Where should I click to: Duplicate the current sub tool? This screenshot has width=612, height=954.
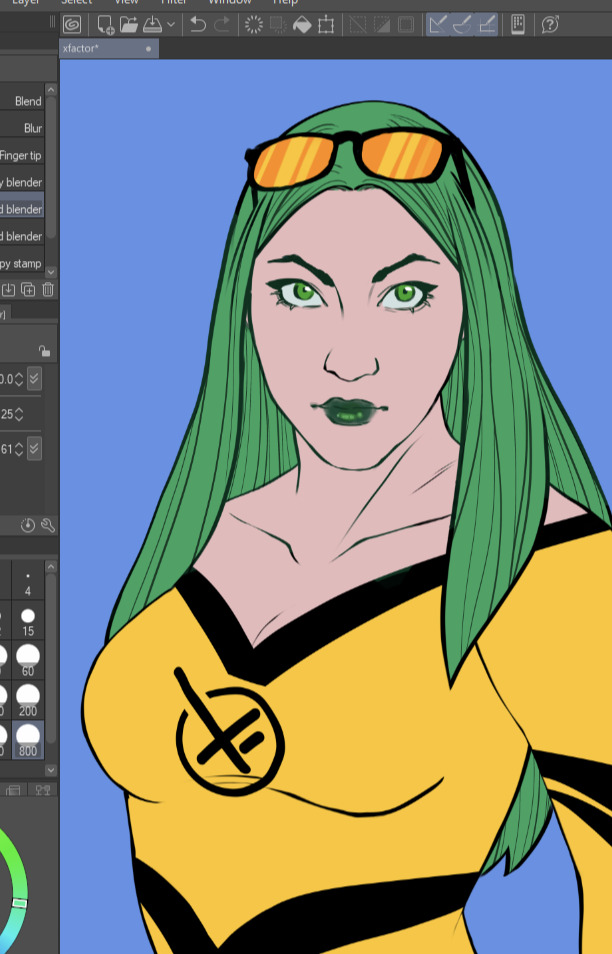(x=28, y=290)
